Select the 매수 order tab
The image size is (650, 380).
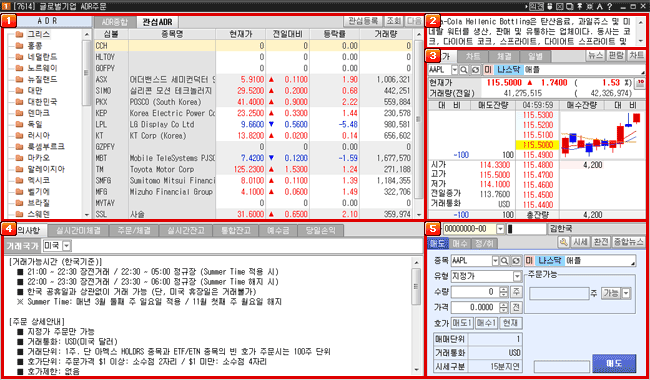click(460, 243)
